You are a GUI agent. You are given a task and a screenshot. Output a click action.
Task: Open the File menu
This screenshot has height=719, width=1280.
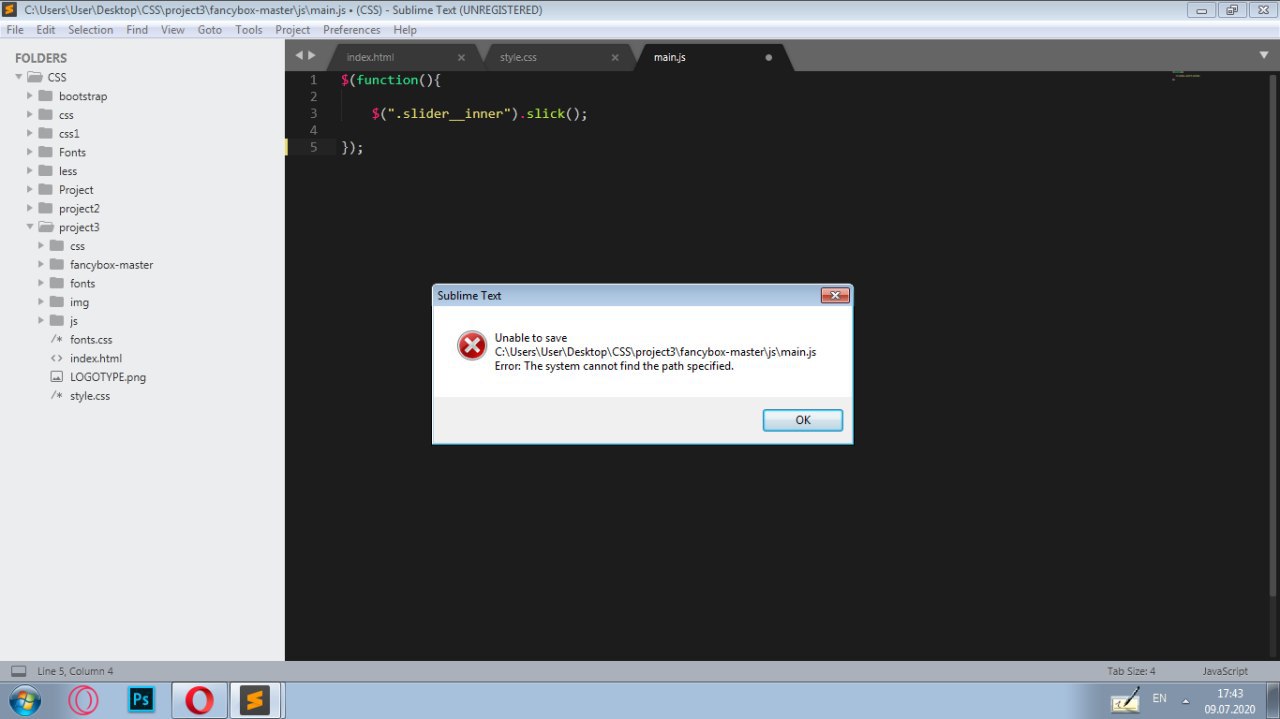pos(15,30)
